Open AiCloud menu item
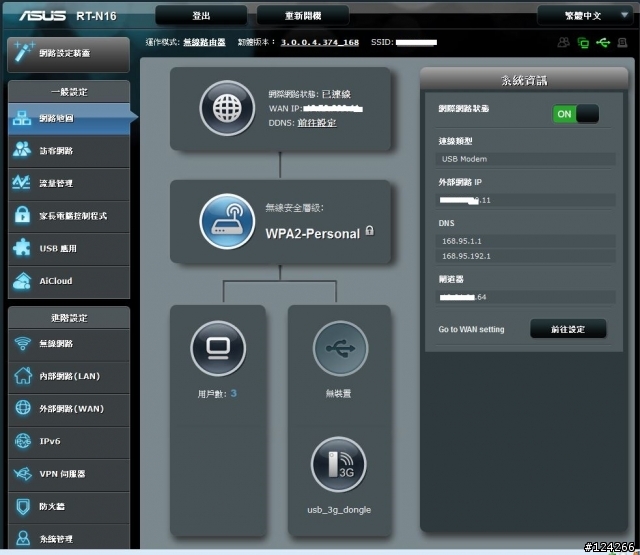640x555 pixels. coord(69,281)
